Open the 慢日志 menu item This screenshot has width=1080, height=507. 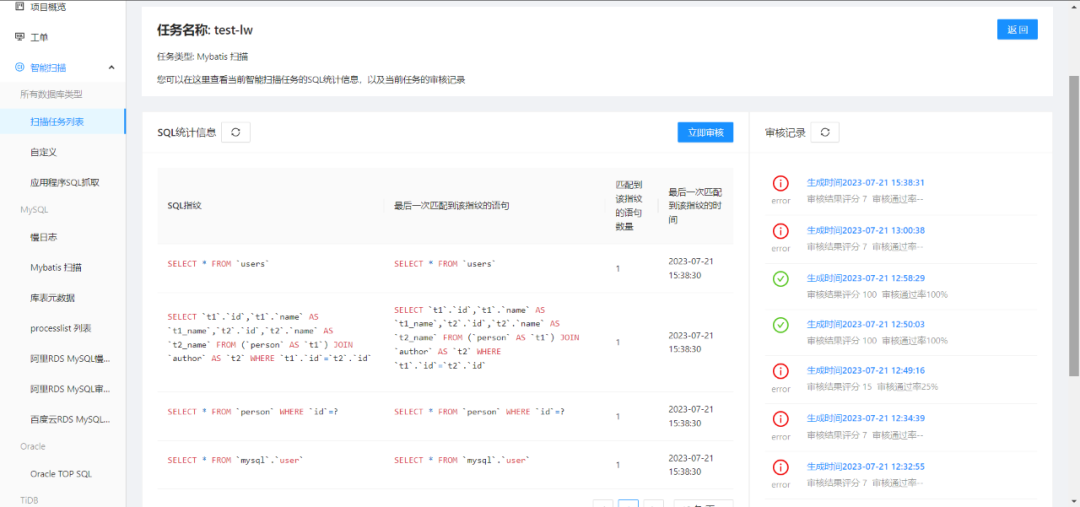[43, 237]
